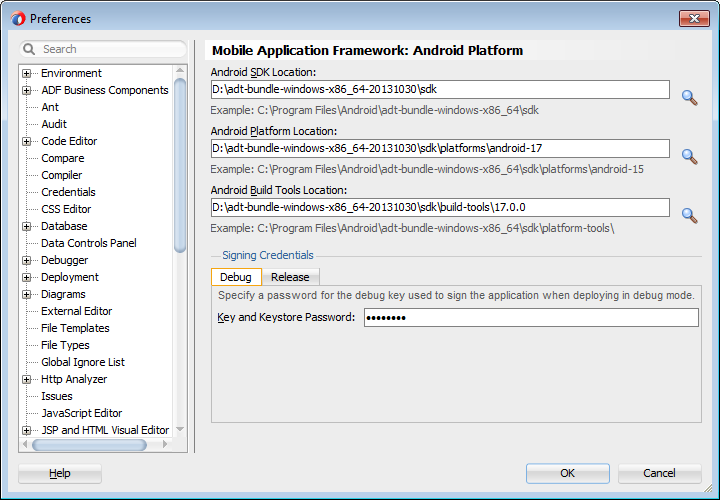
Task: Close the Preferences window
Action: (694, 18)
